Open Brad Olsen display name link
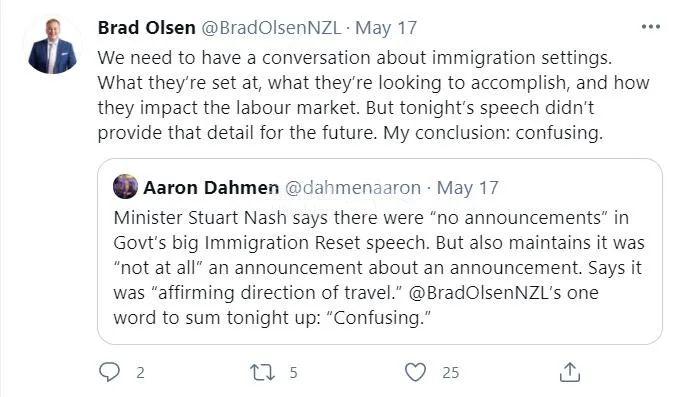 [147, 28]
